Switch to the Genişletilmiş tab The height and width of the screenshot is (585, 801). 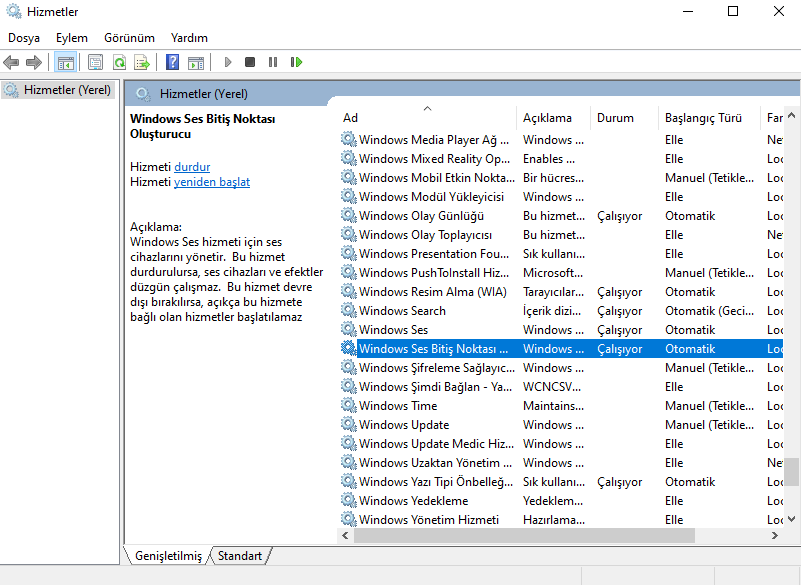(168, 556)
